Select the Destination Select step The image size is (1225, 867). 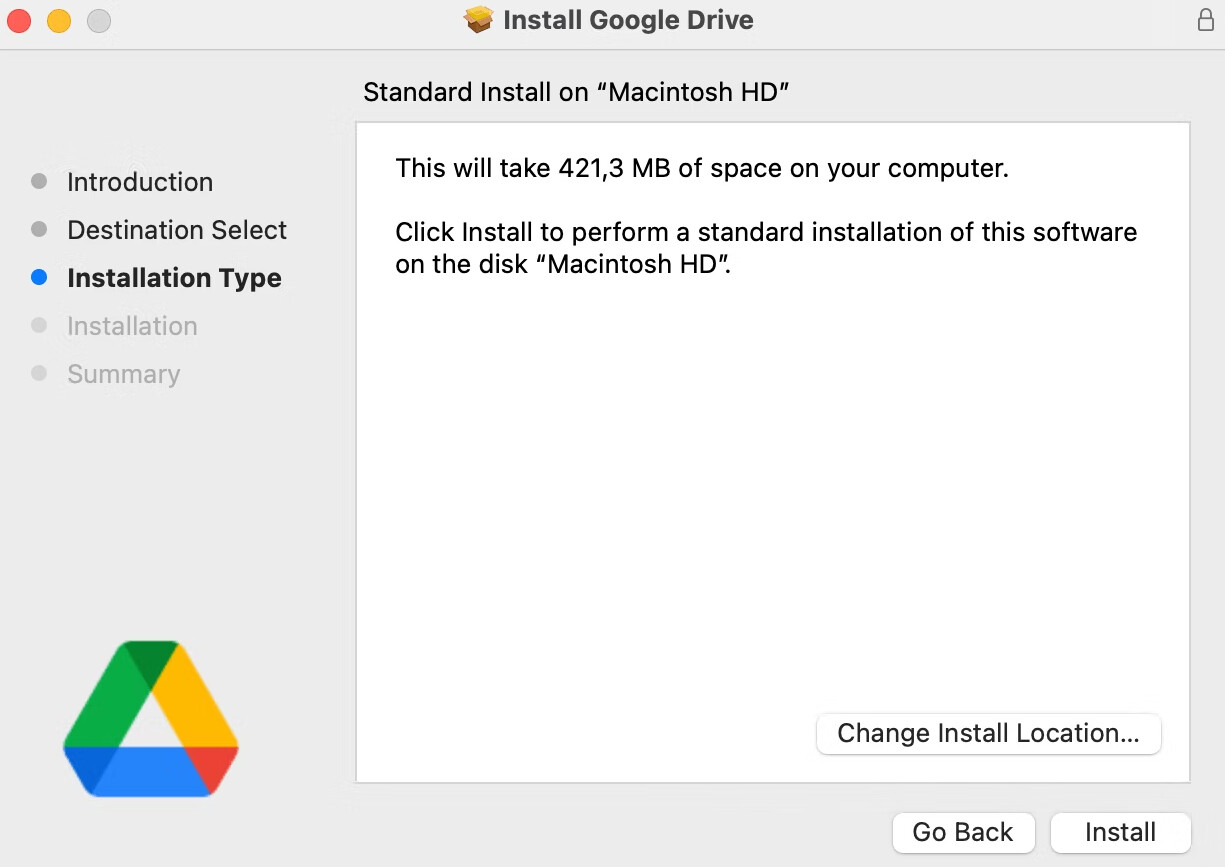pyautogui.click(x=177, y=230)
